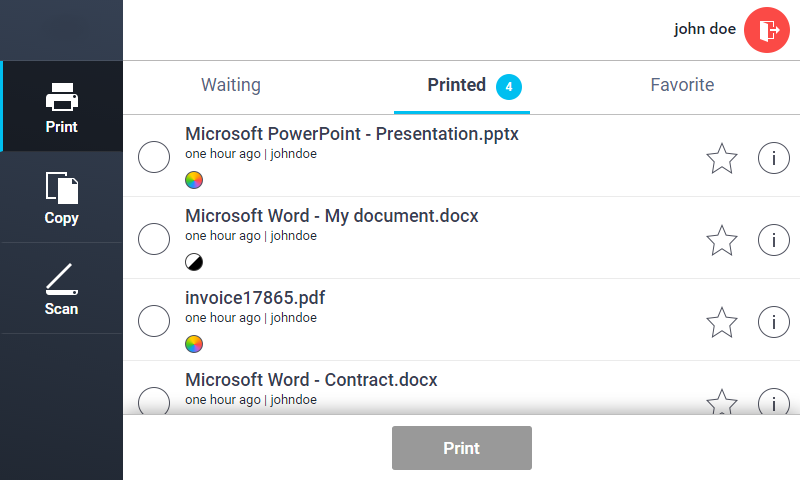Open the Print section in the sidebar
This screenshot has height=480, width=800.
click(x=62, y=106)
